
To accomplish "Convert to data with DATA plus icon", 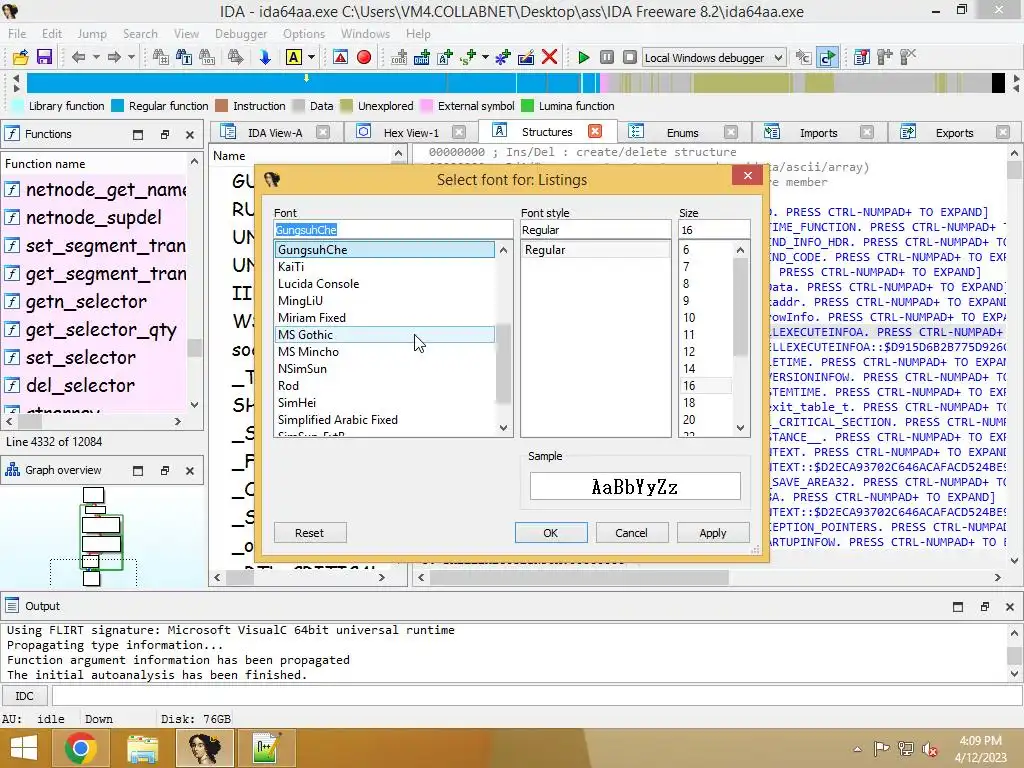I will (422, 57).
